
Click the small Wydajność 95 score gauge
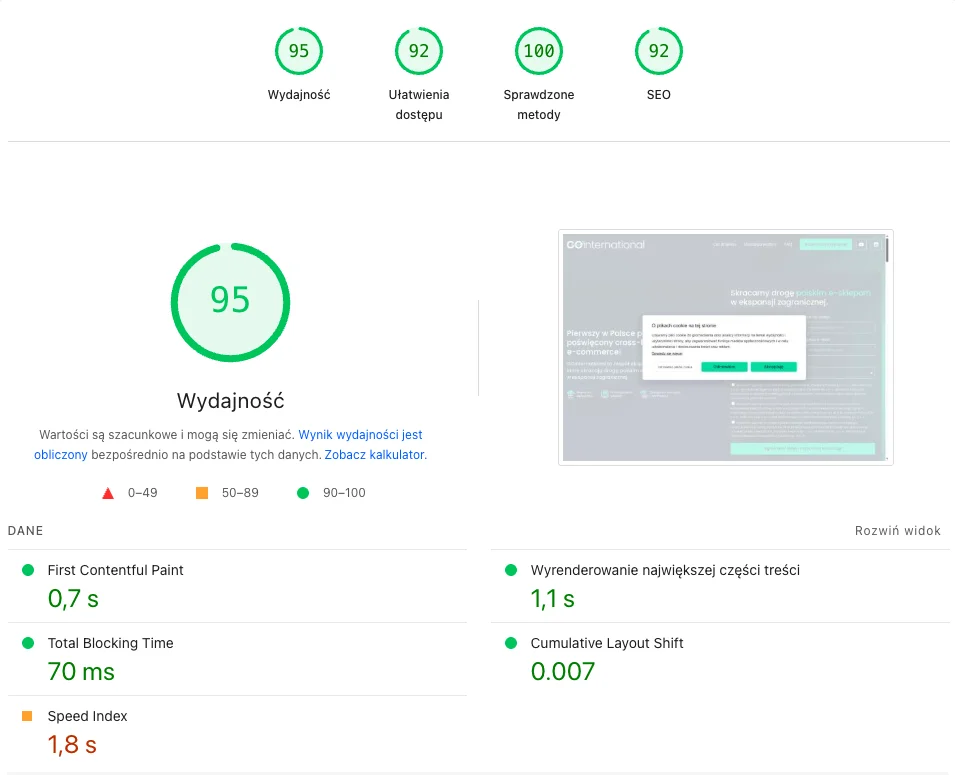298,51
